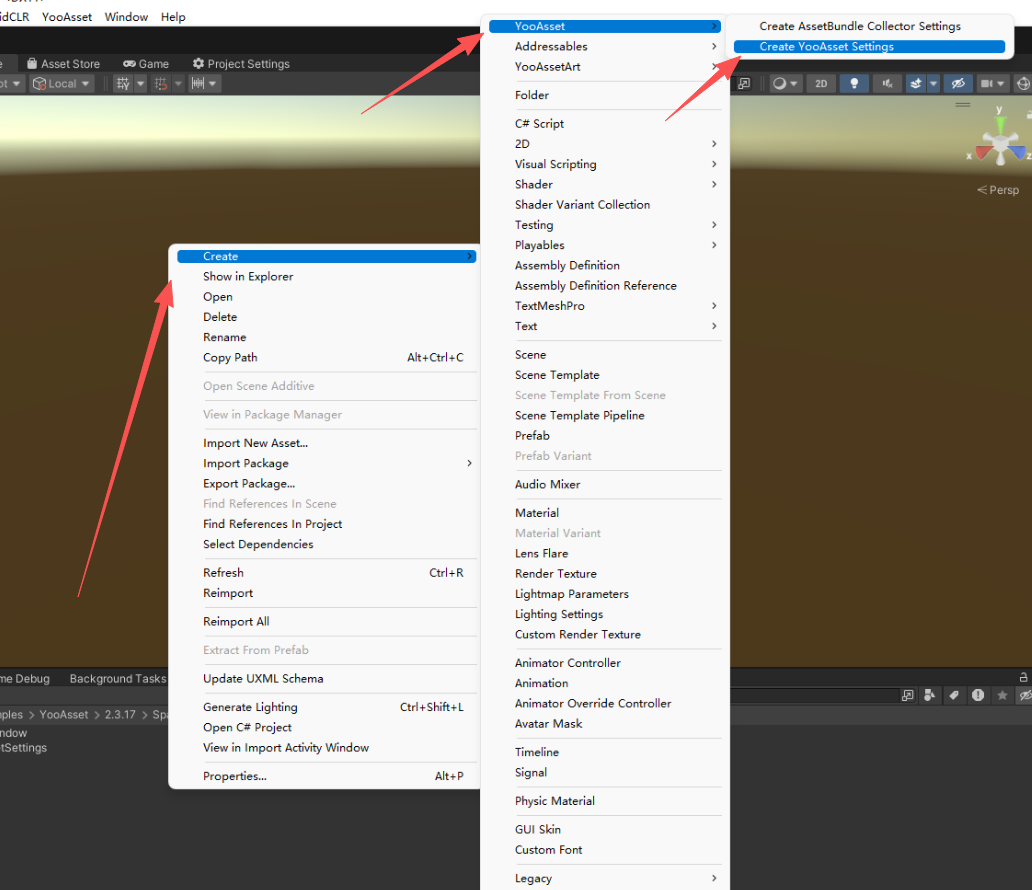Toggle scene audio mute button
This screenshot has width=1032, height=890.
pos(888,84)
